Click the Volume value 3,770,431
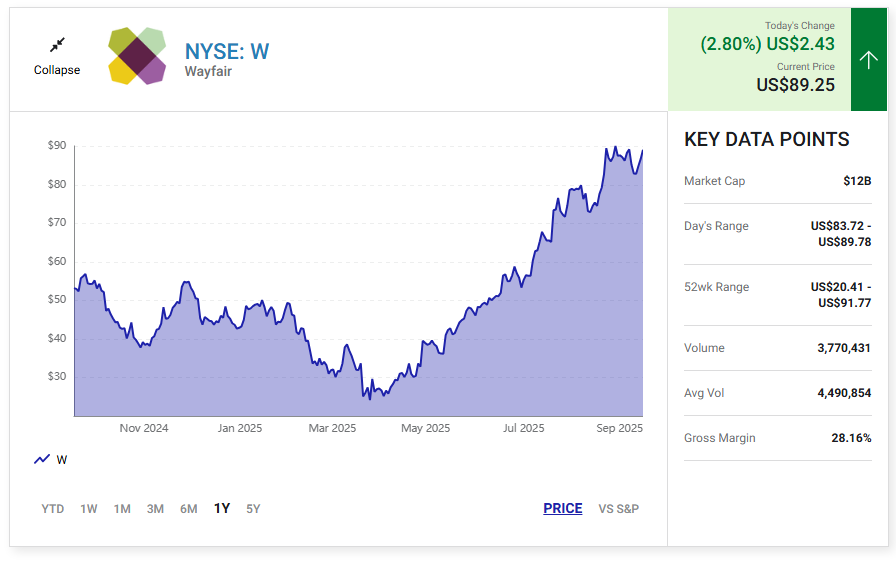896x561 pixels. coord(844,348)
